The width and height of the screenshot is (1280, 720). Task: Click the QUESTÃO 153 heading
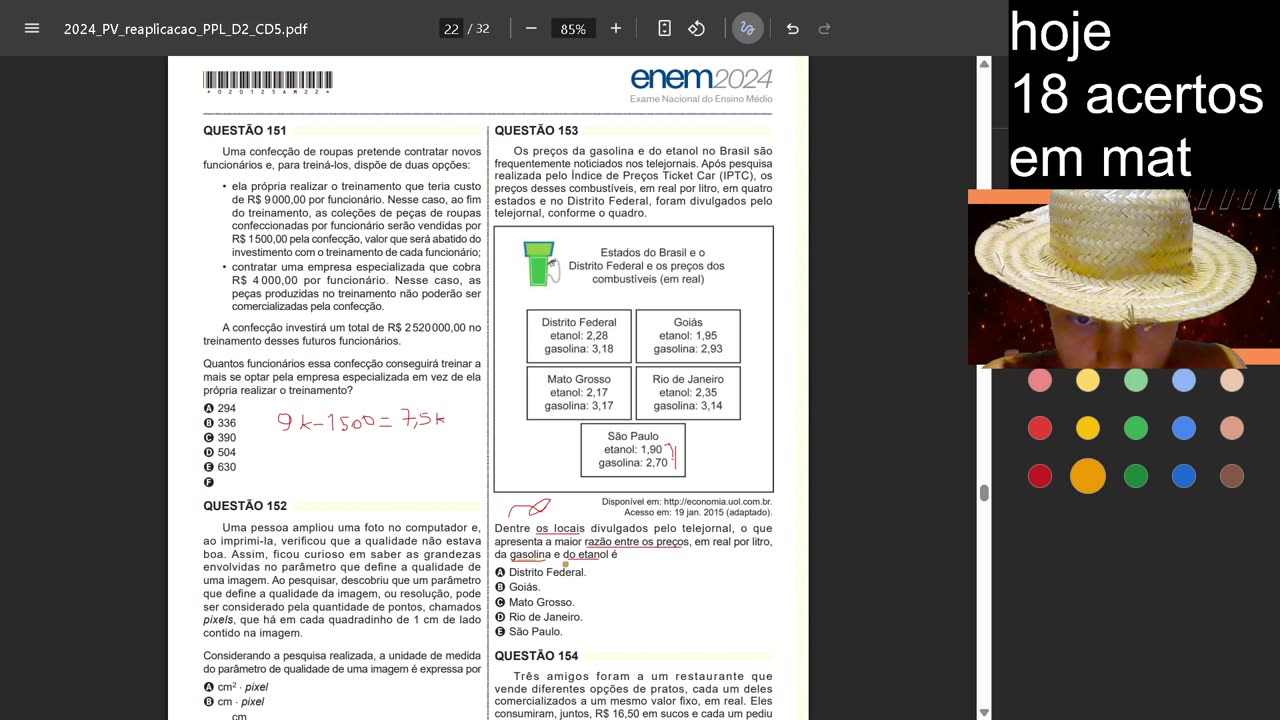[536, 131]
